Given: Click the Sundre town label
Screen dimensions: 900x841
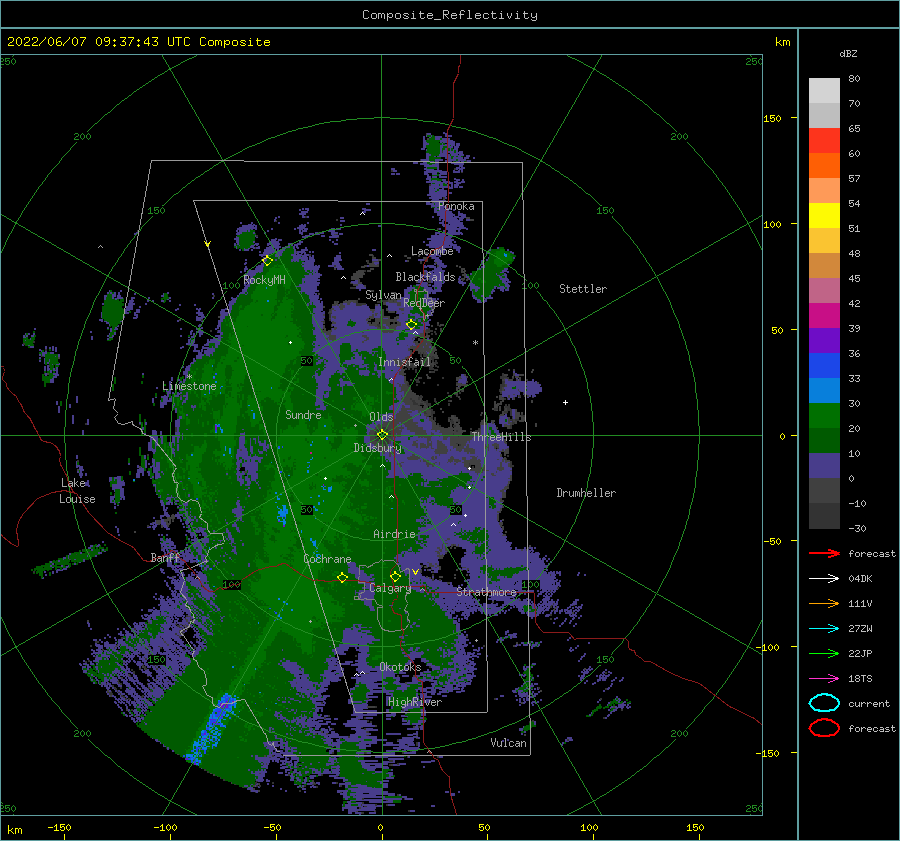Looking at the screenshot, I should (303, 414).
